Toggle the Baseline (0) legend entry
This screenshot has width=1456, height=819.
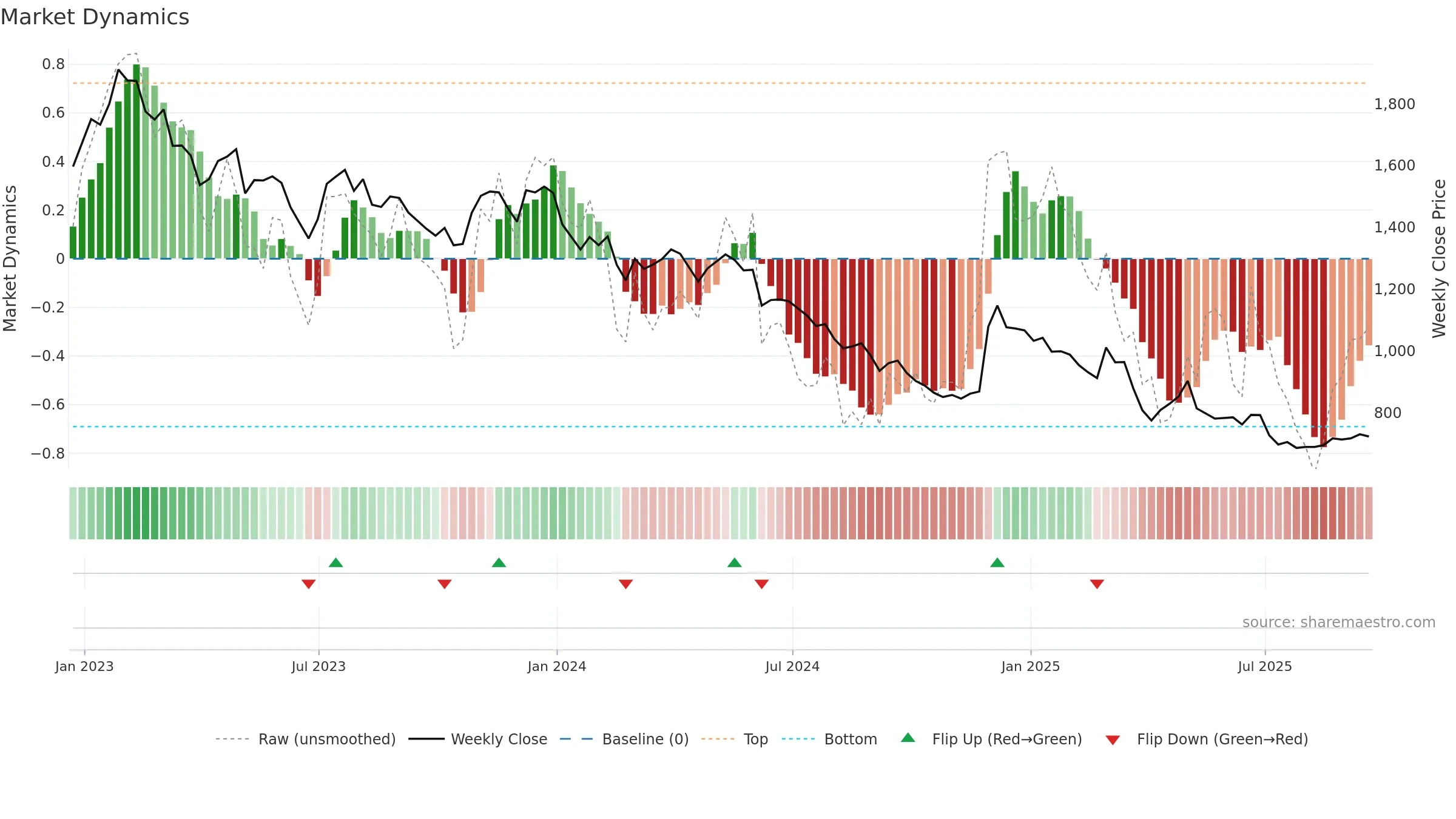click(x=624, y=739)
